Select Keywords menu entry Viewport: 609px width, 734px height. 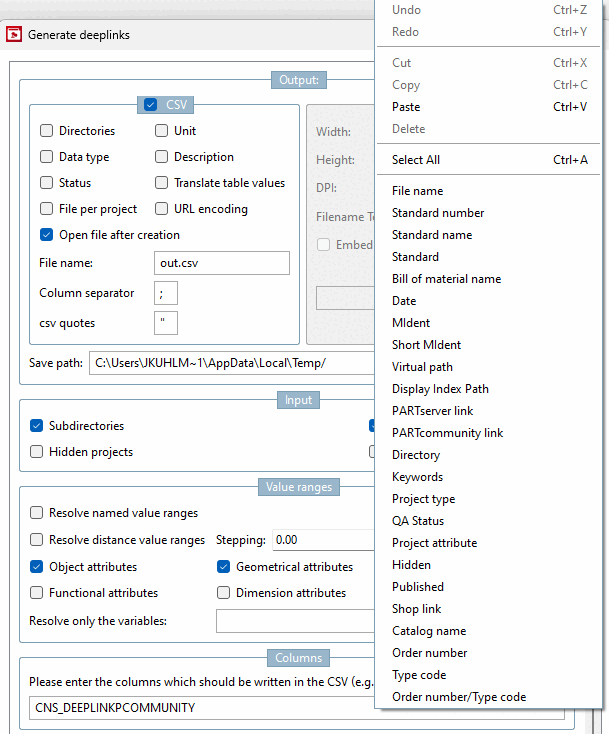point(489,477)
